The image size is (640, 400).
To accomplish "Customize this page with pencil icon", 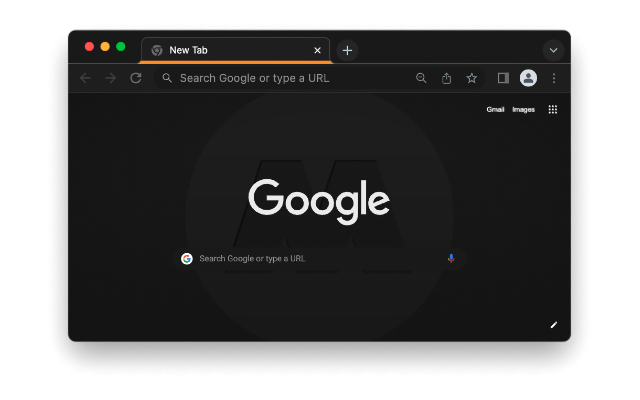I will point(553,325).
